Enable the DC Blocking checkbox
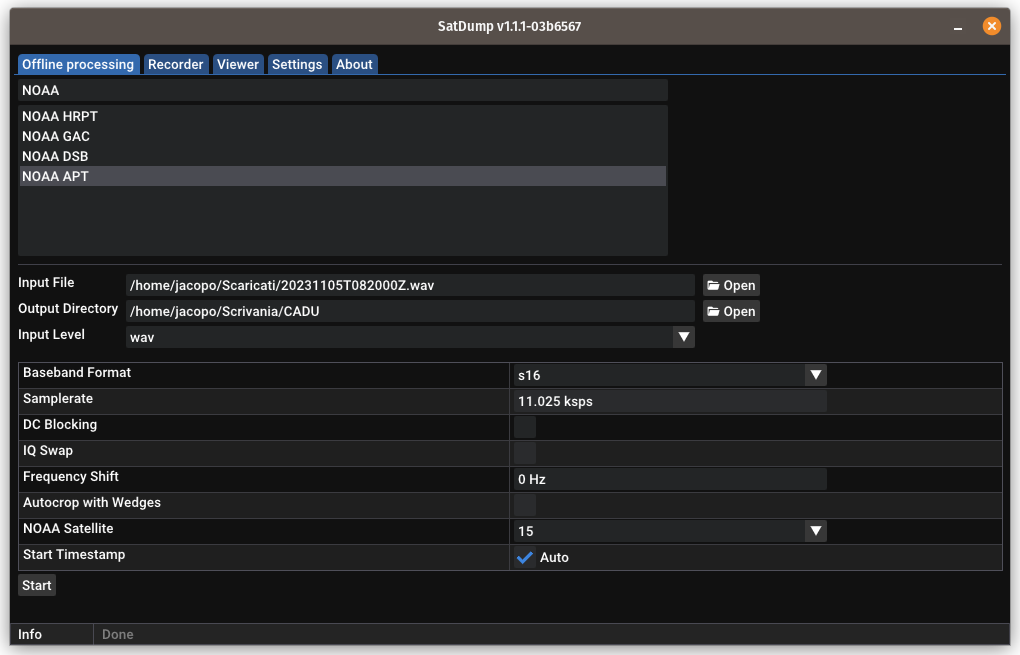The image size is (1020, 655). 525,427
